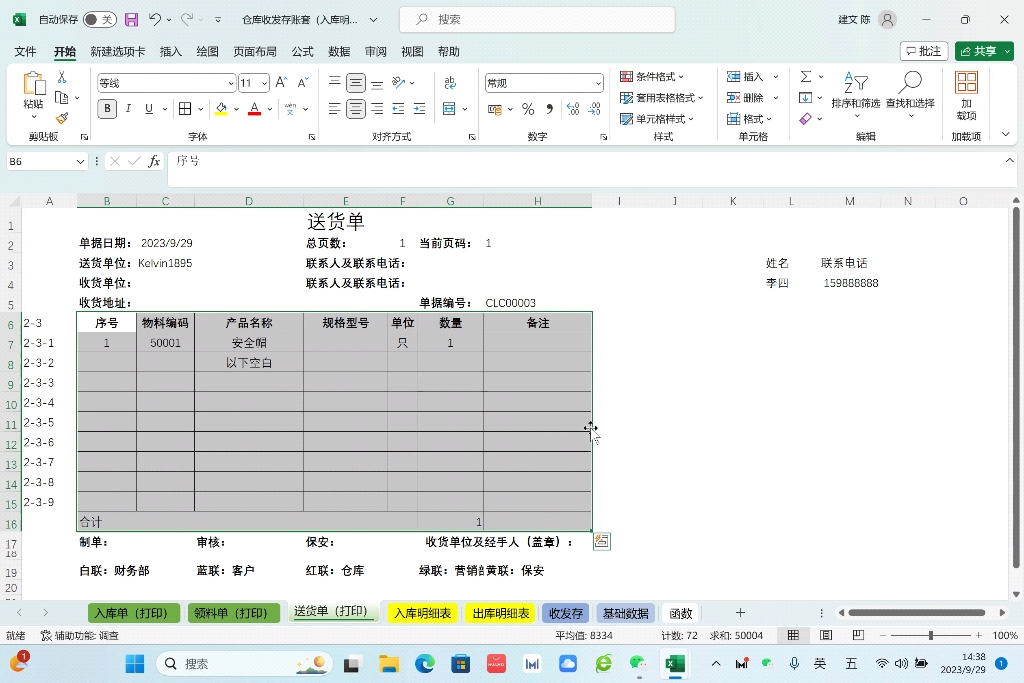Open the font name dropdown showing 等线
The height and width of the screenshot is (683, 1024).
(230, 82)
